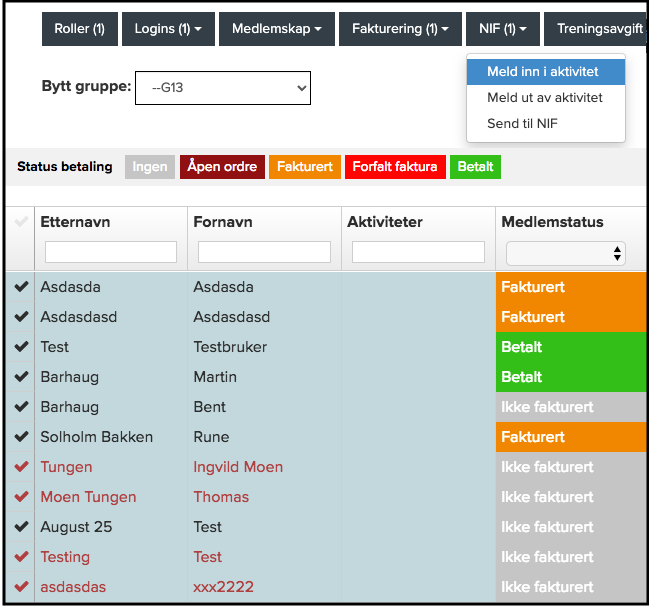Toggle checkmark for Testbruker row
Screen dimensions: 649x606
[21, 347]
